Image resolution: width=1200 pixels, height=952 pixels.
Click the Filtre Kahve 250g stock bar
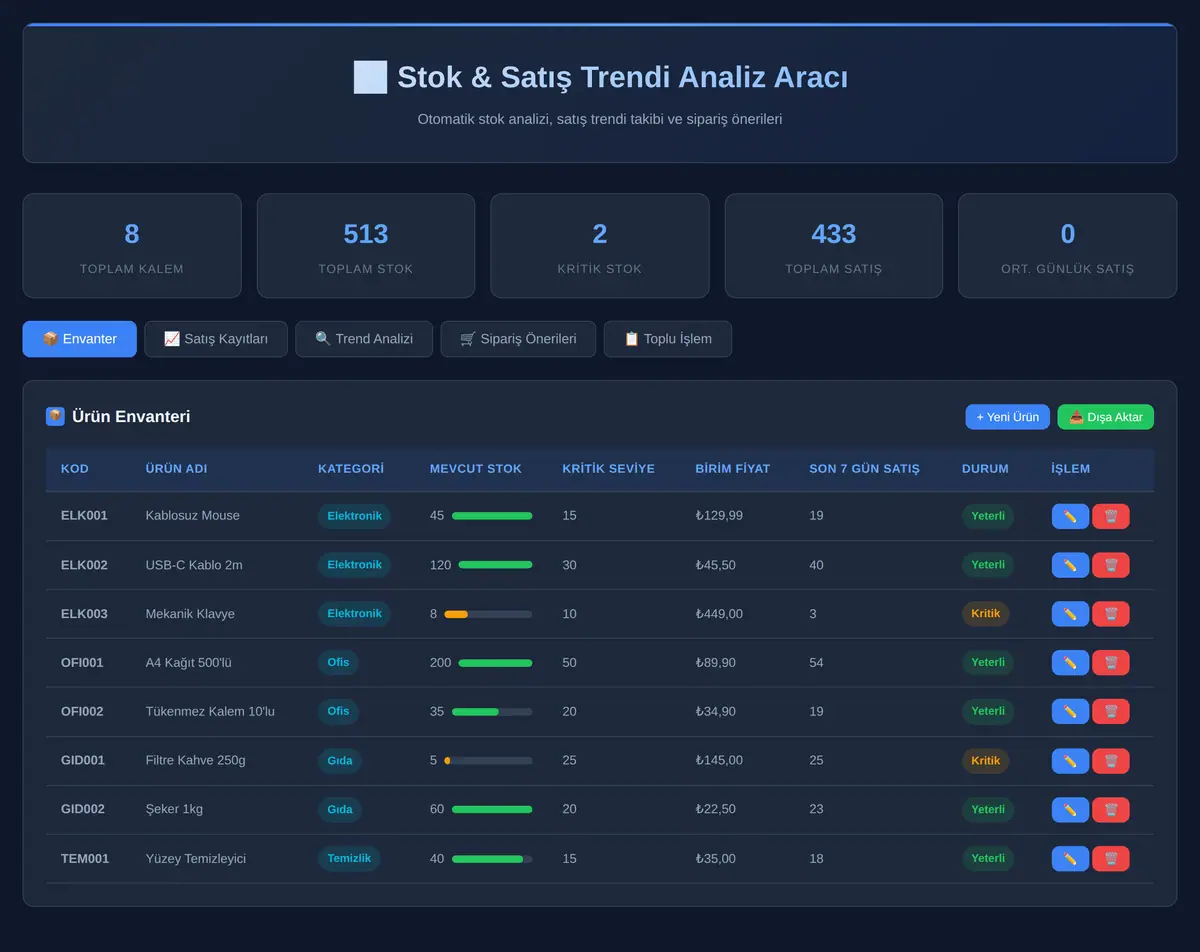point(488,761)
